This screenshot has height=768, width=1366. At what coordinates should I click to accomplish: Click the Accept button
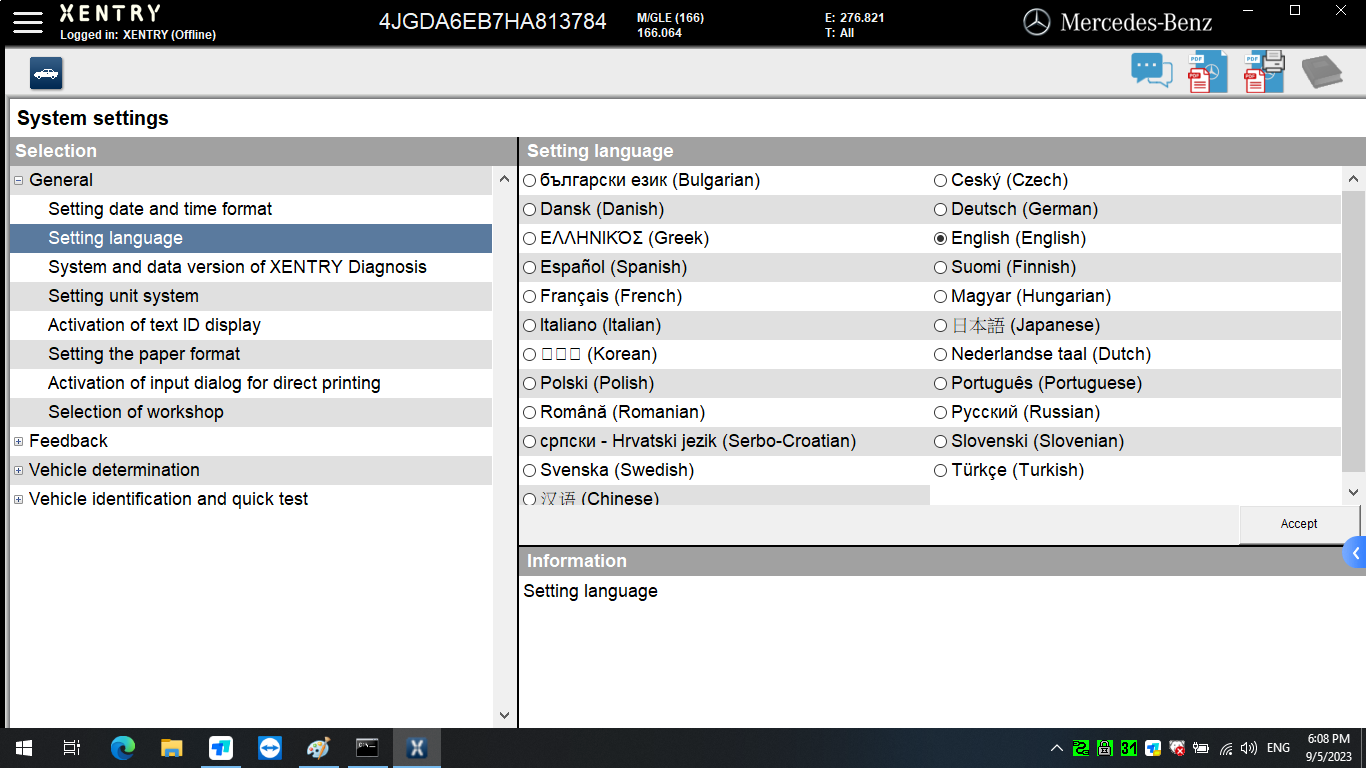[x=1299, y=523]
